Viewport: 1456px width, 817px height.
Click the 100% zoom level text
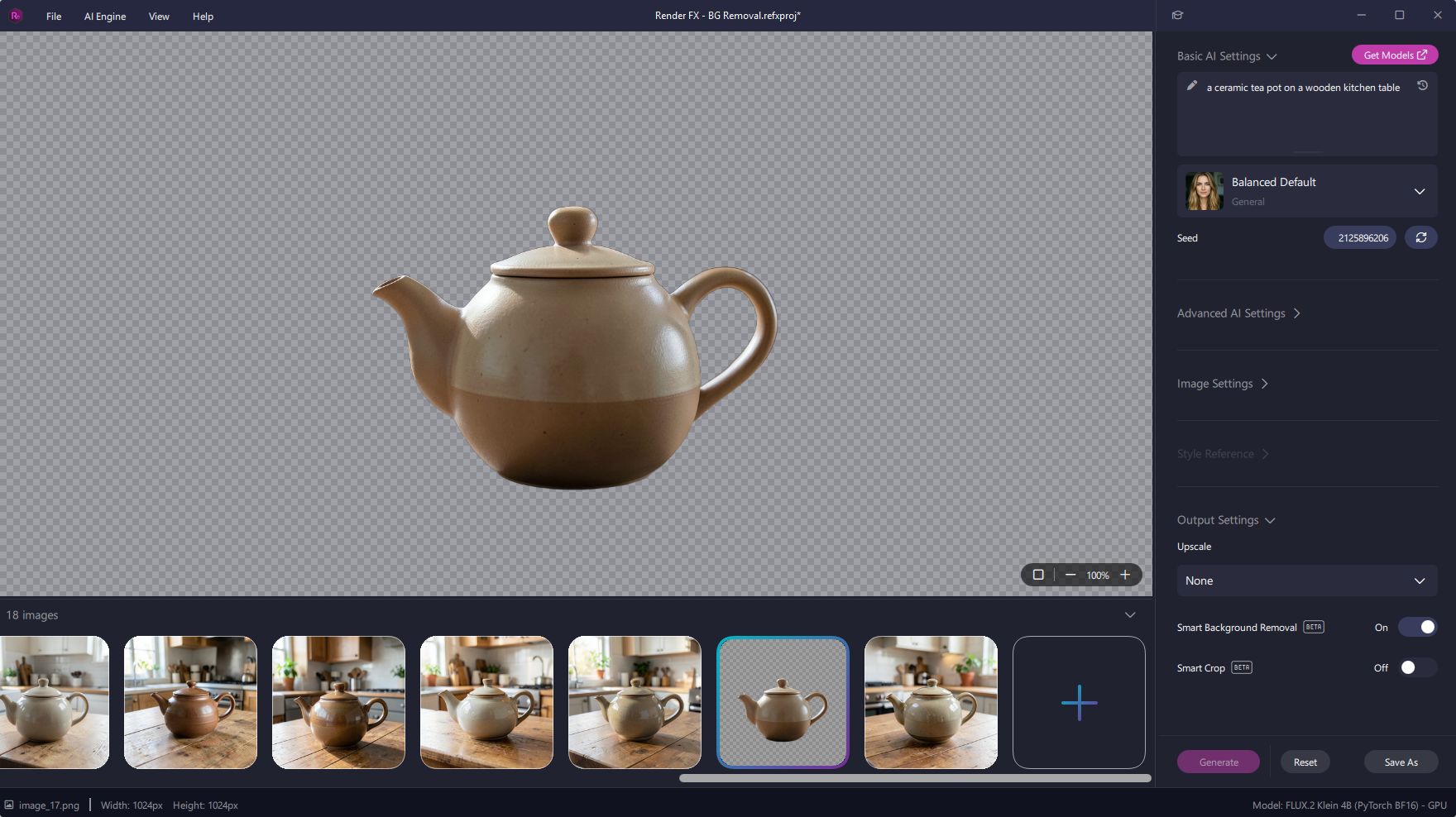pyautogui.click(x=1098, y=576)
